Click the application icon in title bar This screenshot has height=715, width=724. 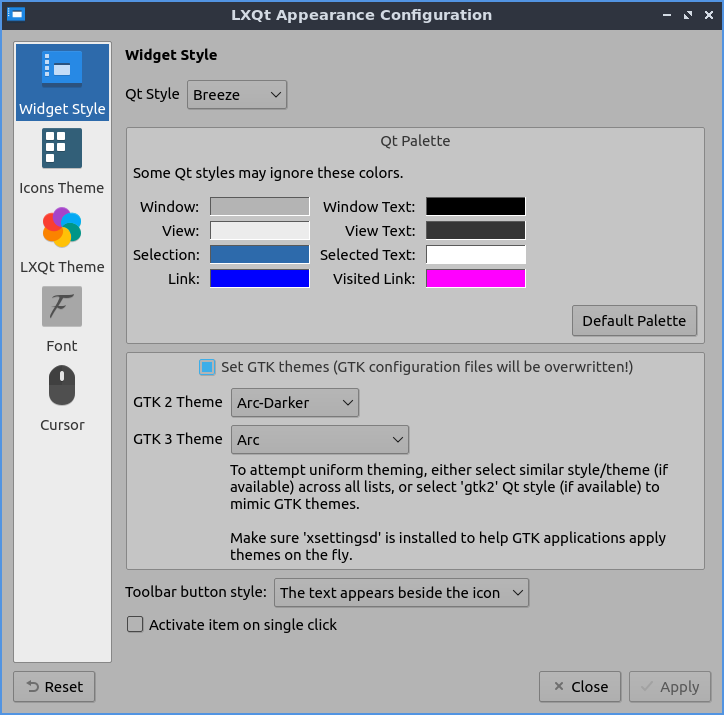point(15,15)
